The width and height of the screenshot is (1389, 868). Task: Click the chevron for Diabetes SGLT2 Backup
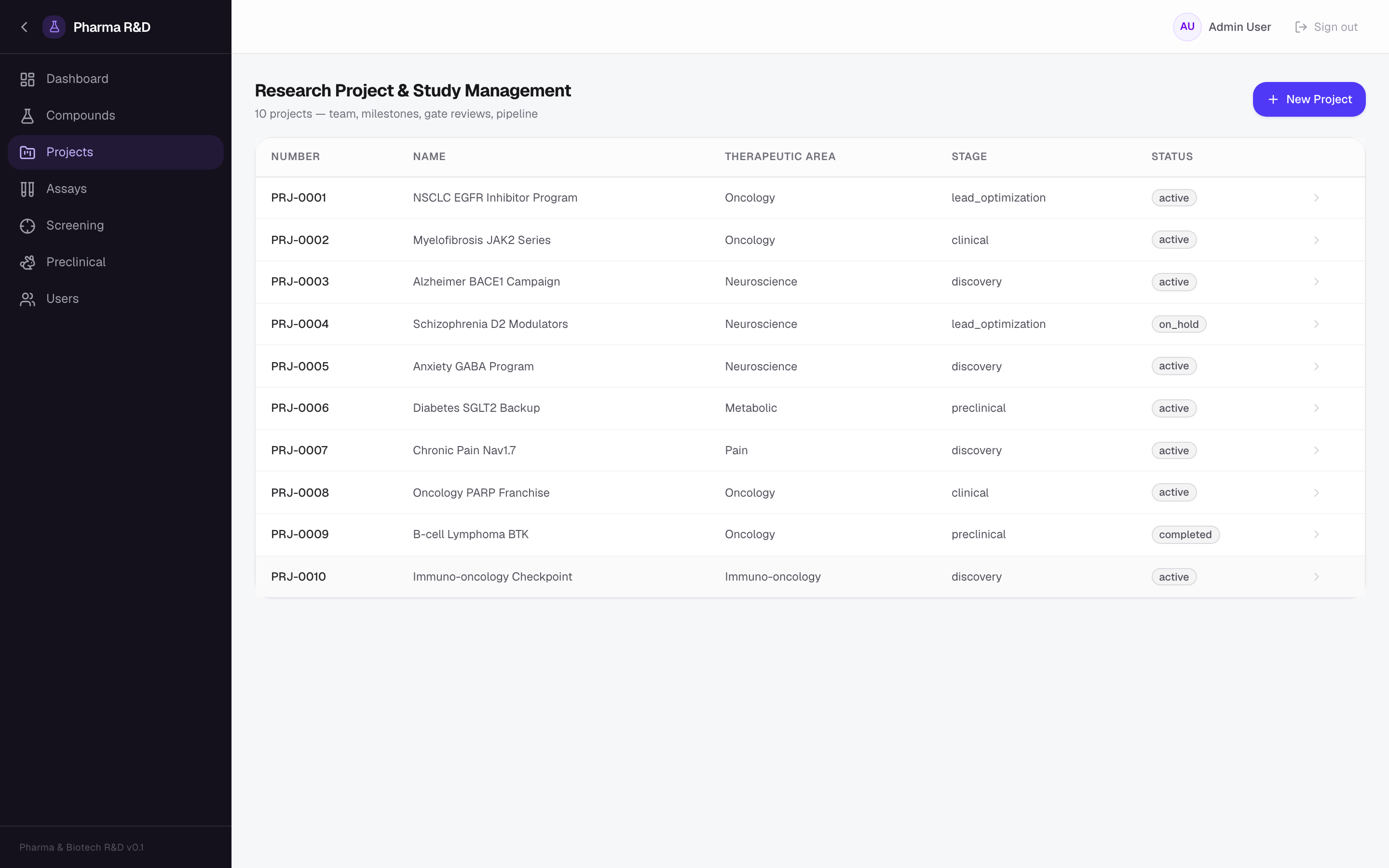[x=1316, y=408]
